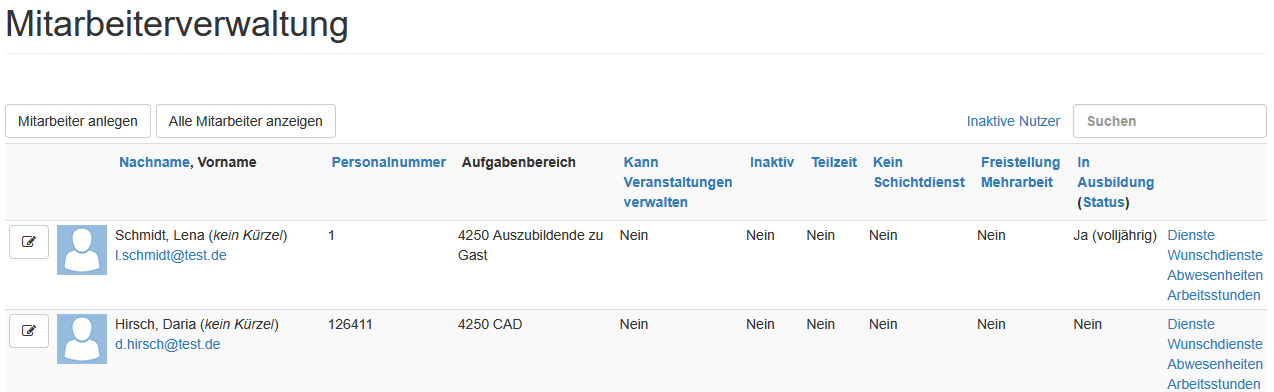
Task: Click 4250 CAD cell
Action: pos(490,324)
